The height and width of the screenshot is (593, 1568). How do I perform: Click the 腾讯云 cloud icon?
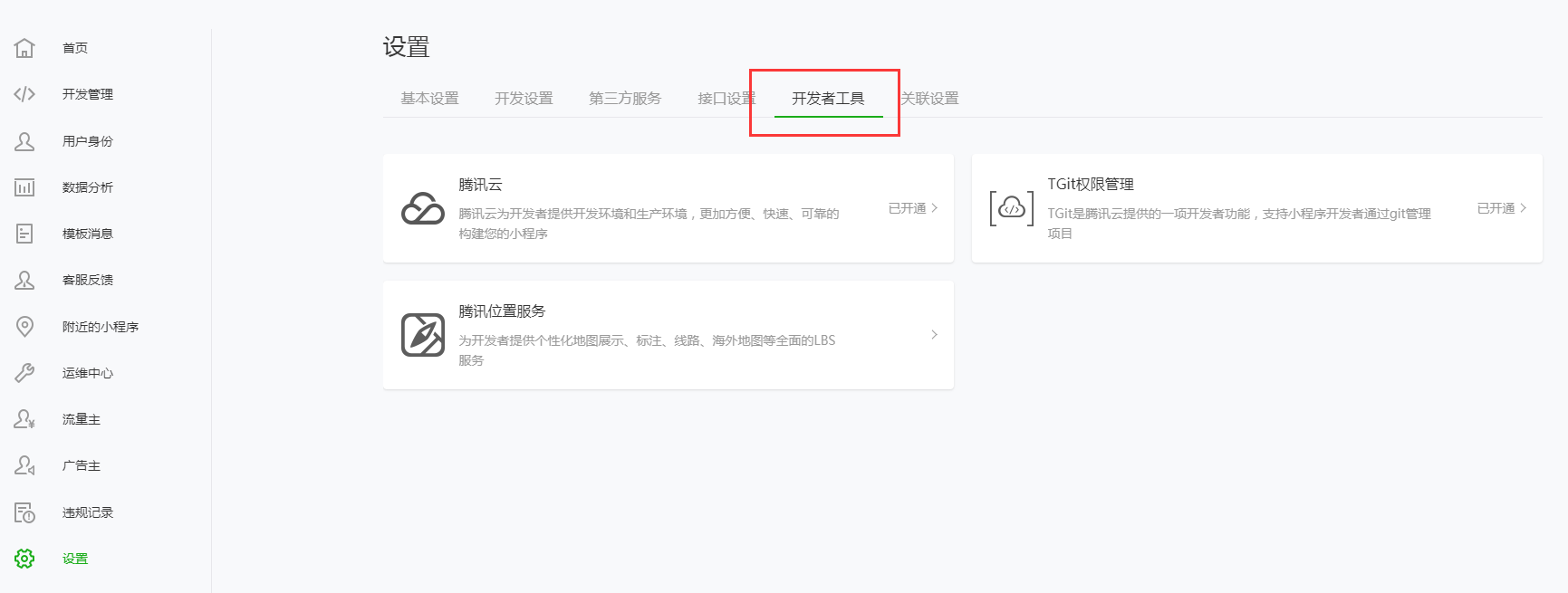click(x=423, y=208)
